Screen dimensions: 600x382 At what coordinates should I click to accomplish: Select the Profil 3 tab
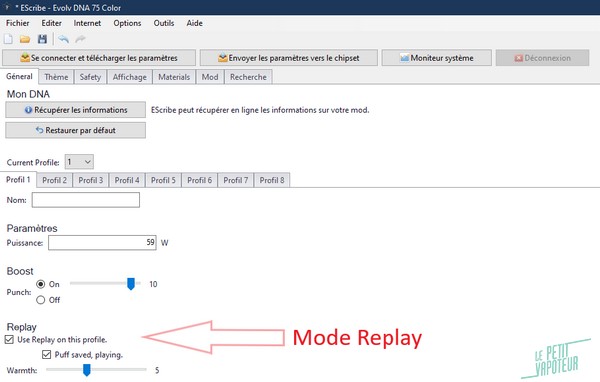pyautogui.click(x=91, y=180)
